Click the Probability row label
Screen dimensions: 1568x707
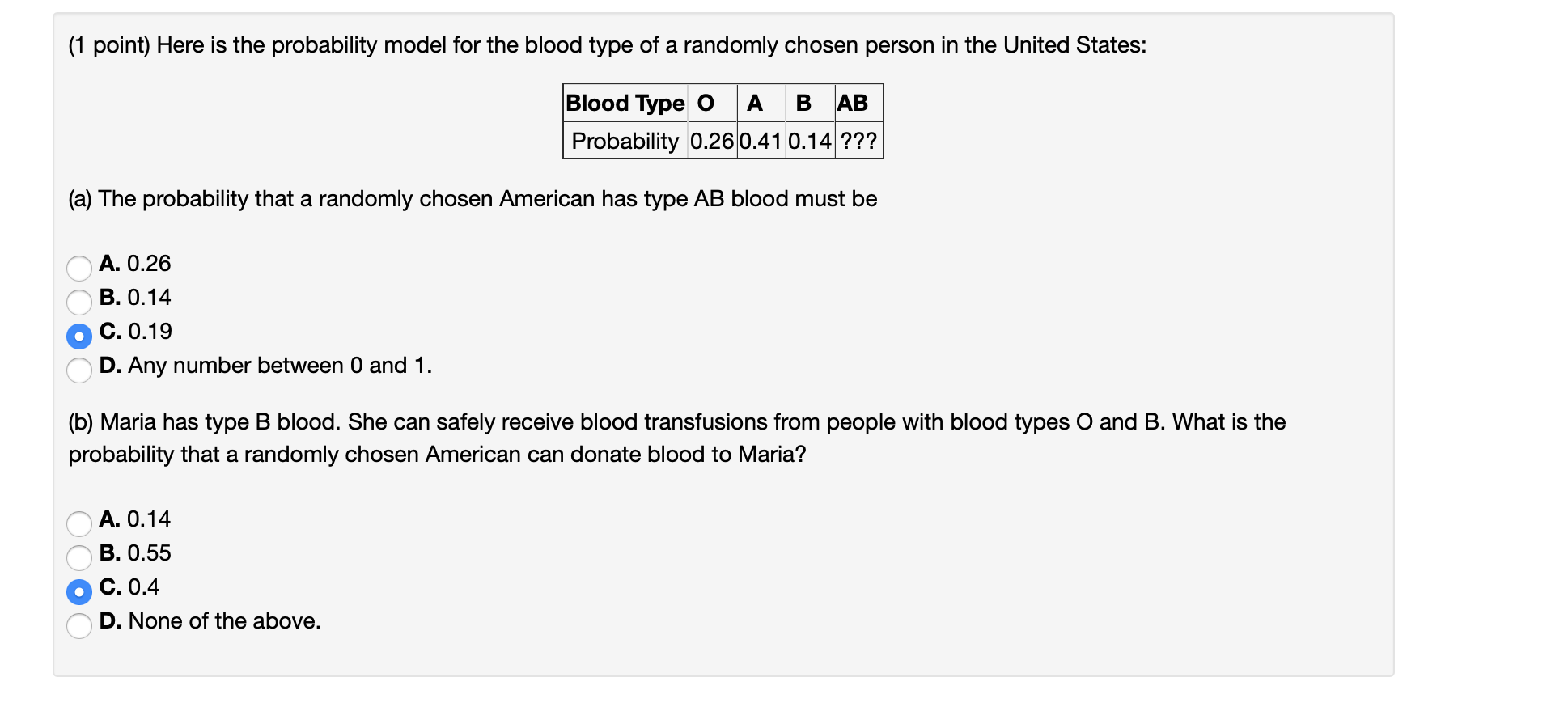624,142
